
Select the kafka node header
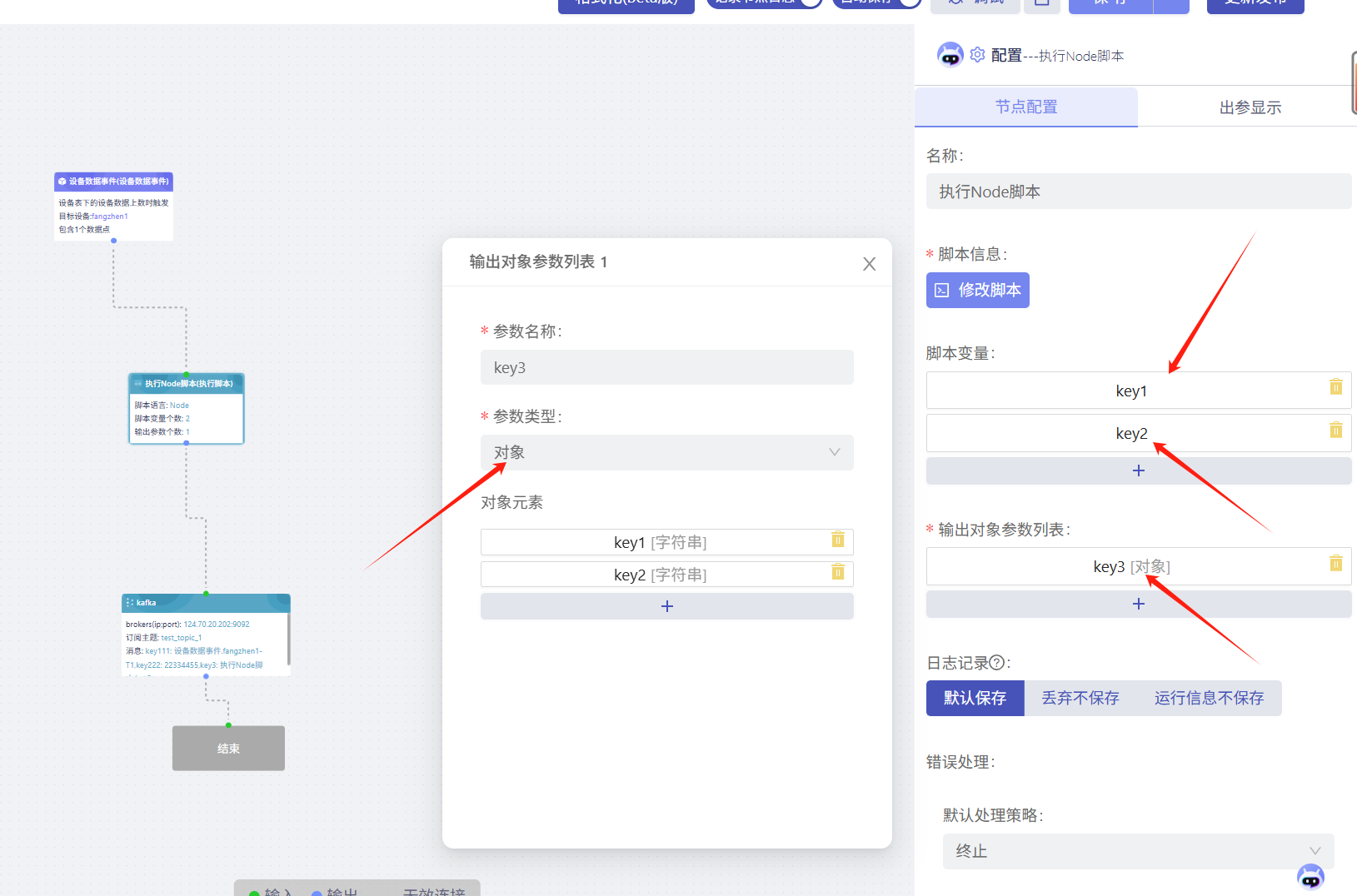click(x=206, y=602)
